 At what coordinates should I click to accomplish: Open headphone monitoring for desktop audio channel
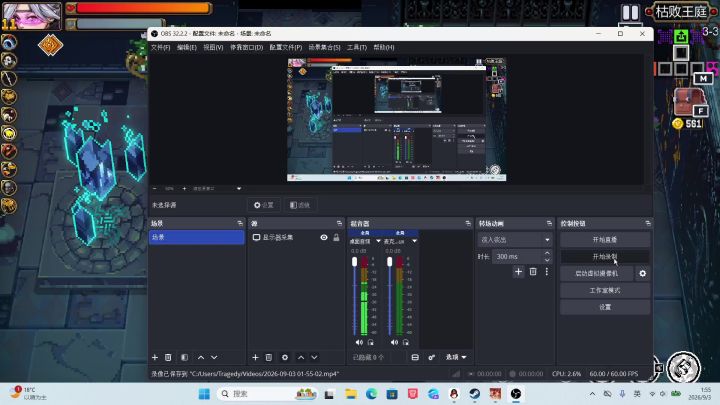[371, 342]
